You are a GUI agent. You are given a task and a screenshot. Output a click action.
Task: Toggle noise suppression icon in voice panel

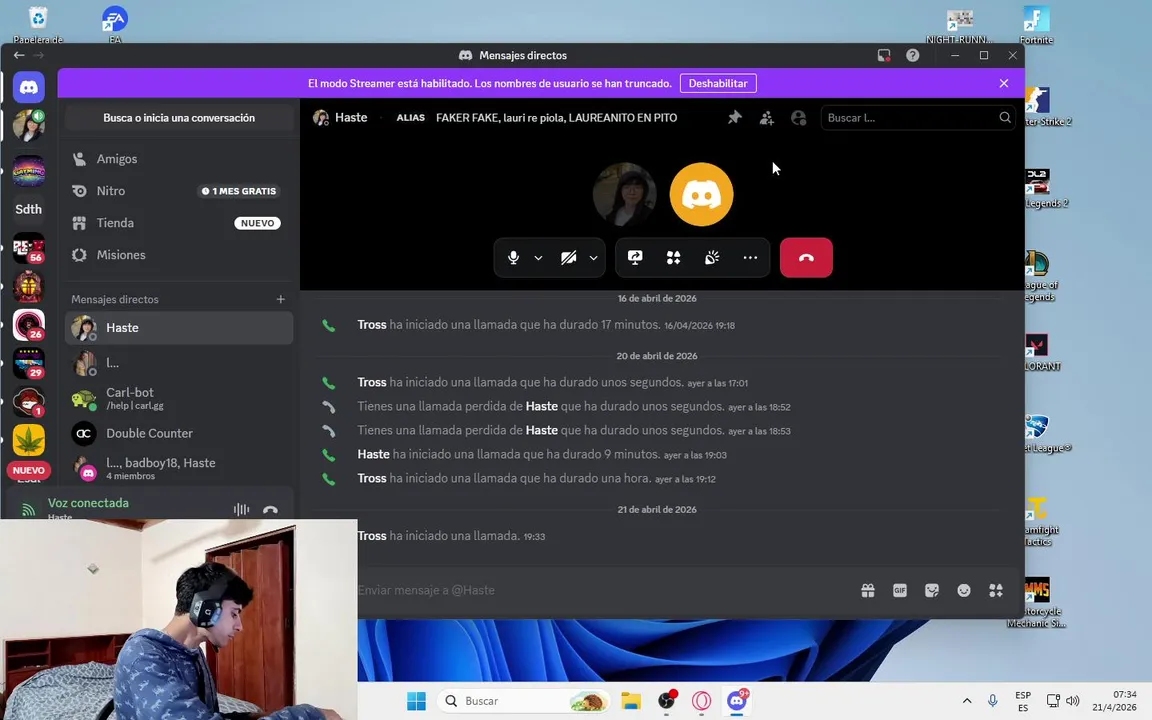(x=241, y=509)
